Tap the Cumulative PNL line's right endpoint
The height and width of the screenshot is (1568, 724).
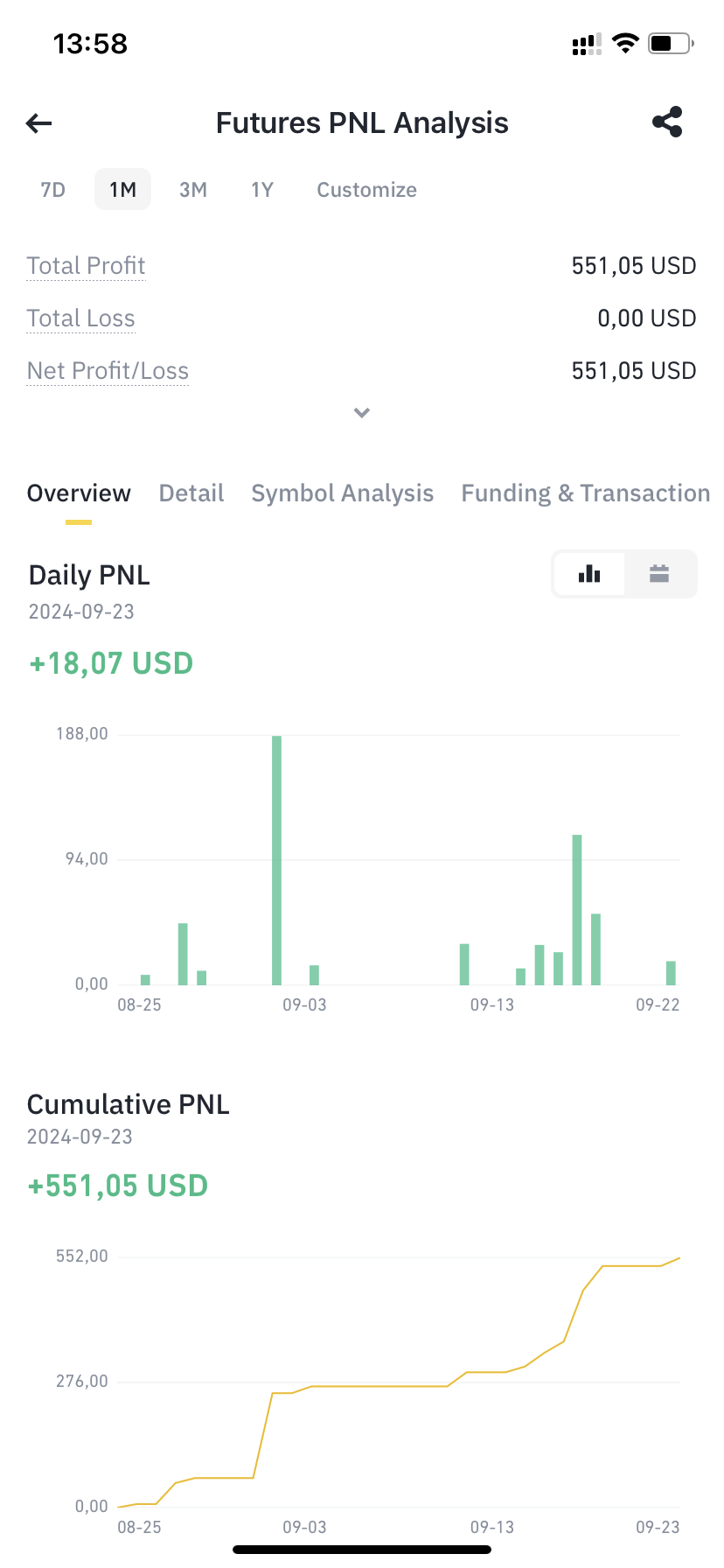point(679,1258)
